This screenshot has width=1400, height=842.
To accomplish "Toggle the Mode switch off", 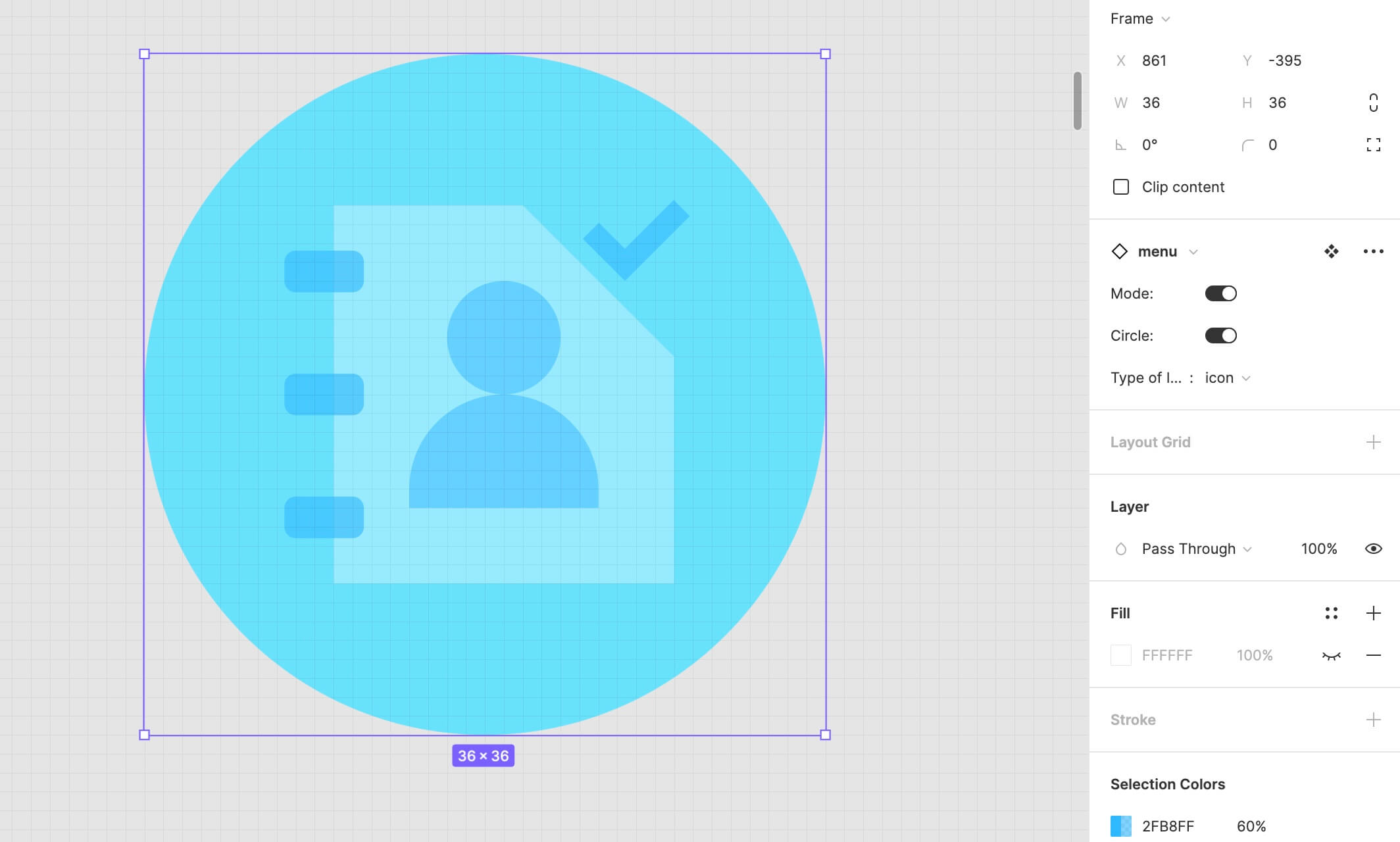I will [x=1220, y=293].
